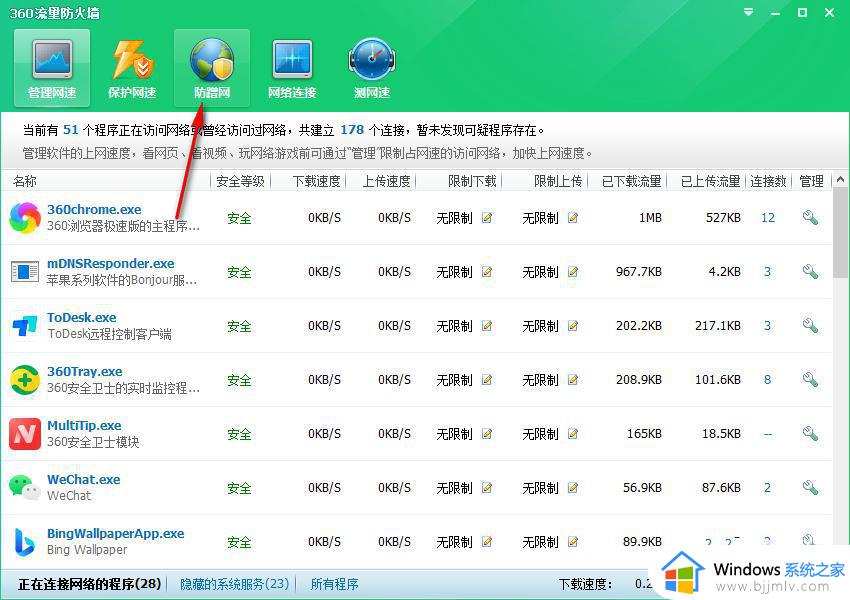Click the 360Tray.exe program icon

point(25,380)
